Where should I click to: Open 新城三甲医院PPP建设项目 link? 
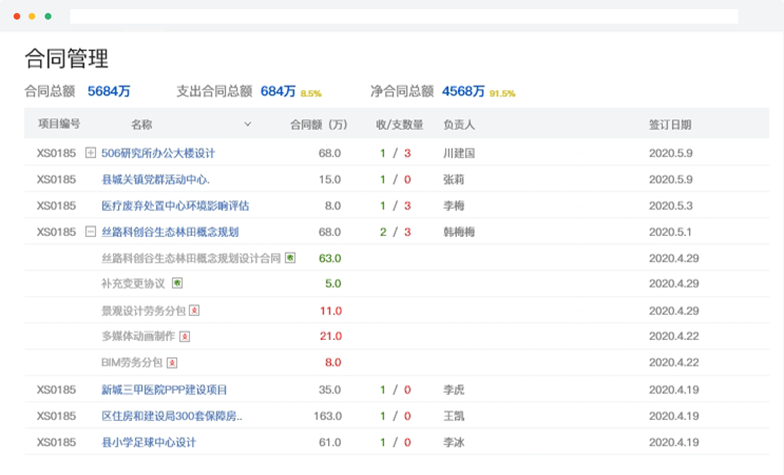[x=164, y=390]
